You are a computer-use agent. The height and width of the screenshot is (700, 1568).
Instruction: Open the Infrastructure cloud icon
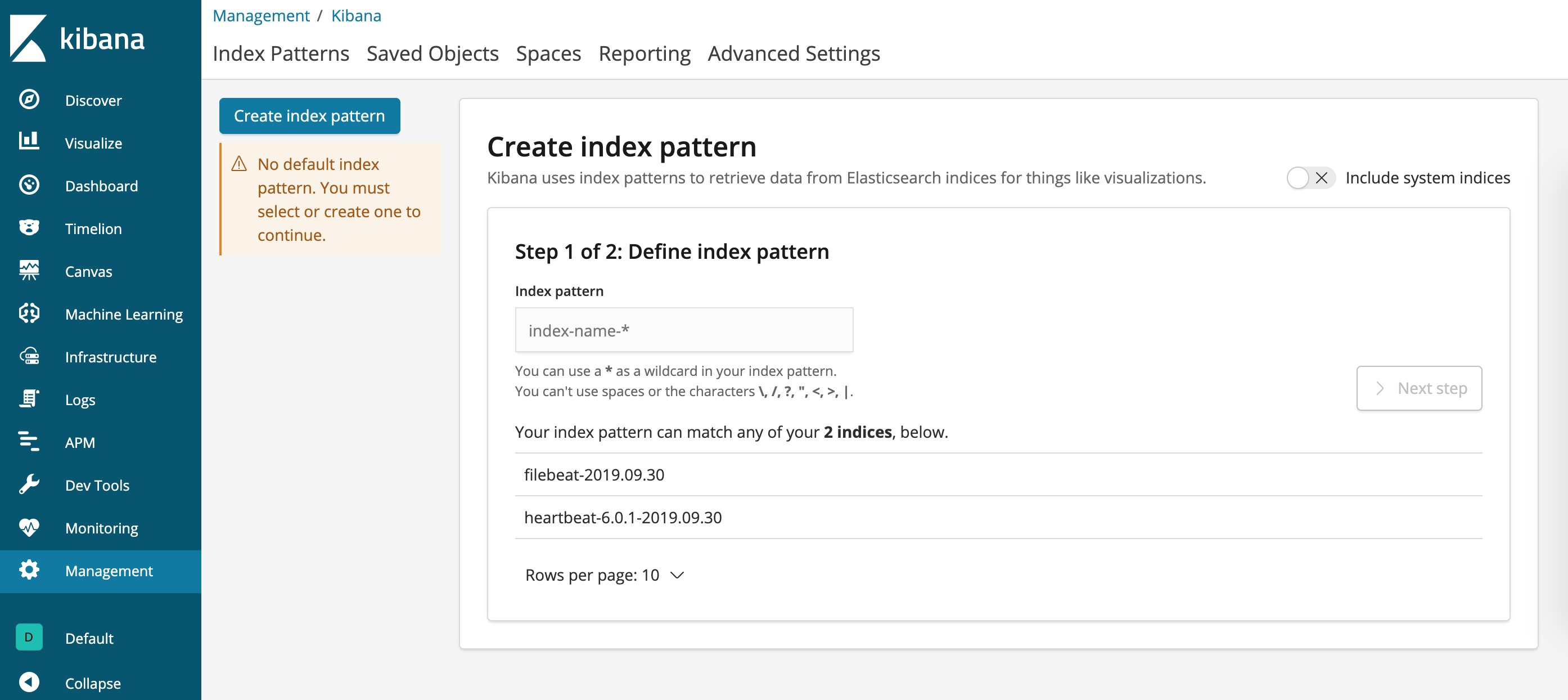click(x=29, y=356)
